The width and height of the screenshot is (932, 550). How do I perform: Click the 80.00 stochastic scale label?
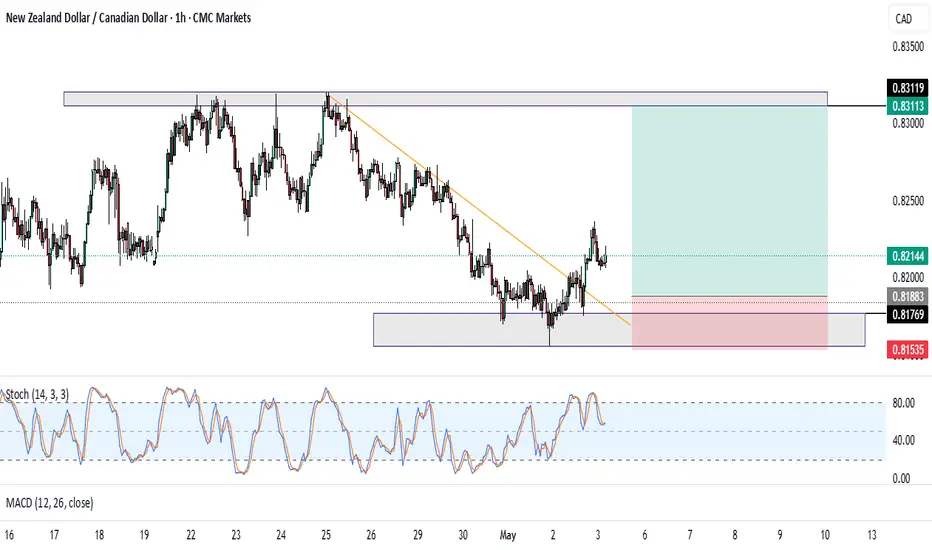coord(903,403)
